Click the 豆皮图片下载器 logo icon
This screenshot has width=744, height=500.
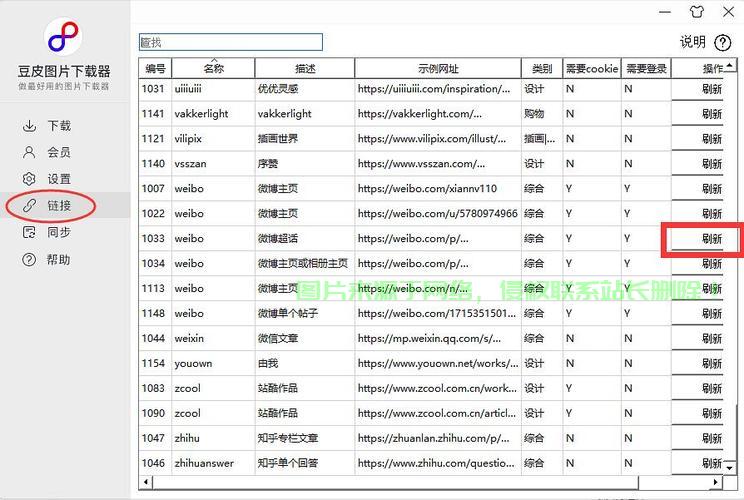[63, 37]
